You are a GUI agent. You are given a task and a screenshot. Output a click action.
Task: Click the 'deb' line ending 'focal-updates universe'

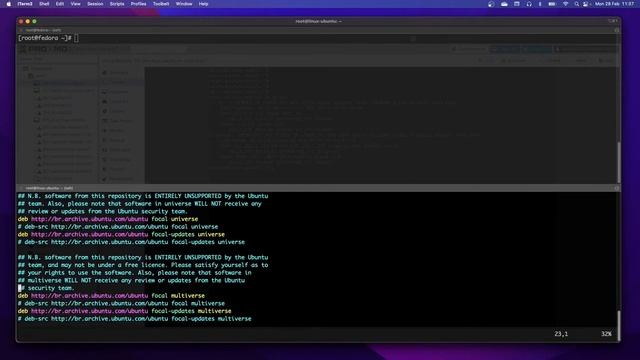coord(121,235)
